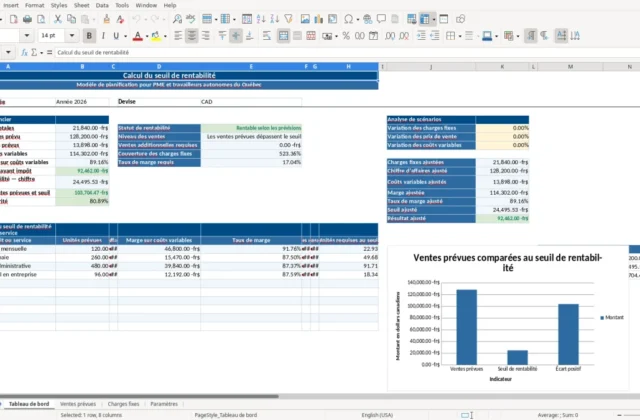Image resolution: width=640 pixels, height=420 pixels.
Task: Click the Clone Formatting paintbrush icon
Action: 107,19
